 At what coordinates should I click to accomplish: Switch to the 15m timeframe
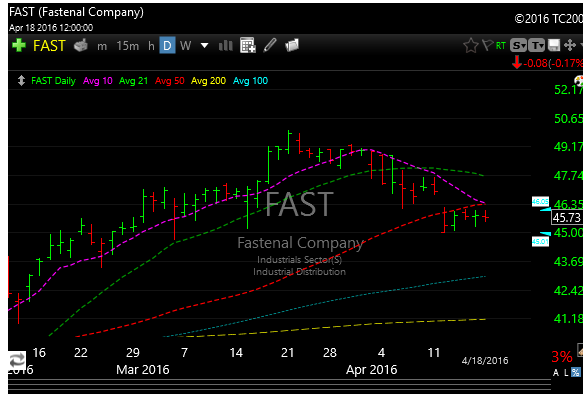(128, 46)
